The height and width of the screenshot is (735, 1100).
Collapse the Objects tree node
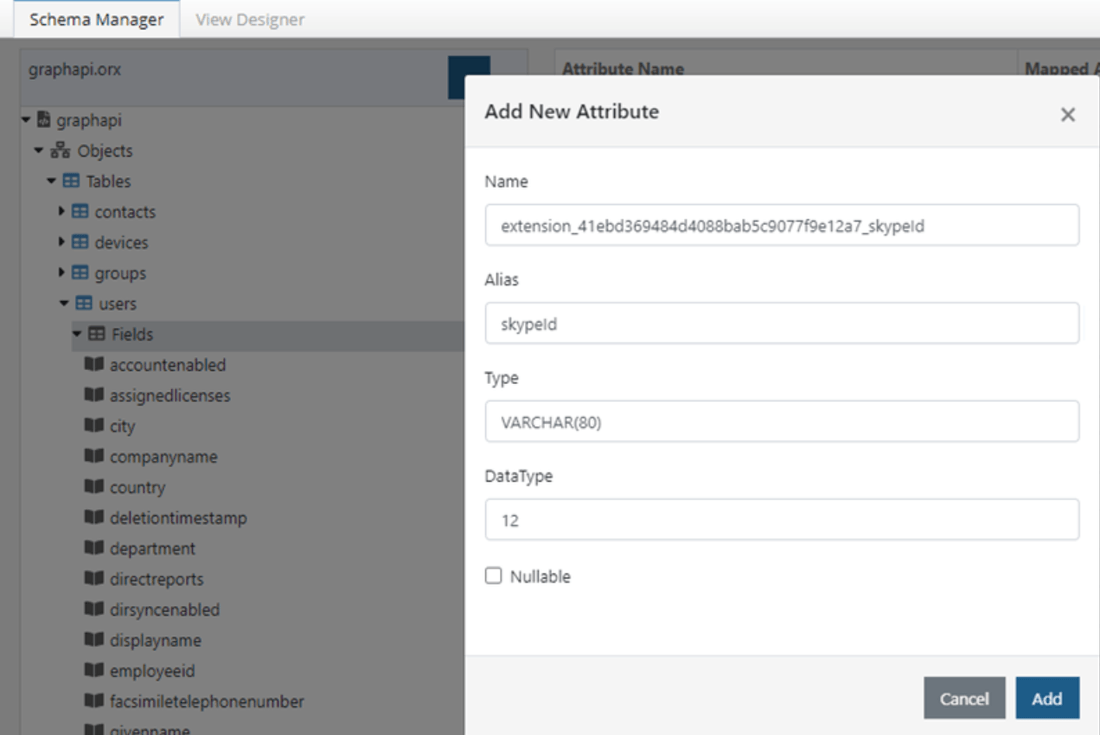point(39,150)
